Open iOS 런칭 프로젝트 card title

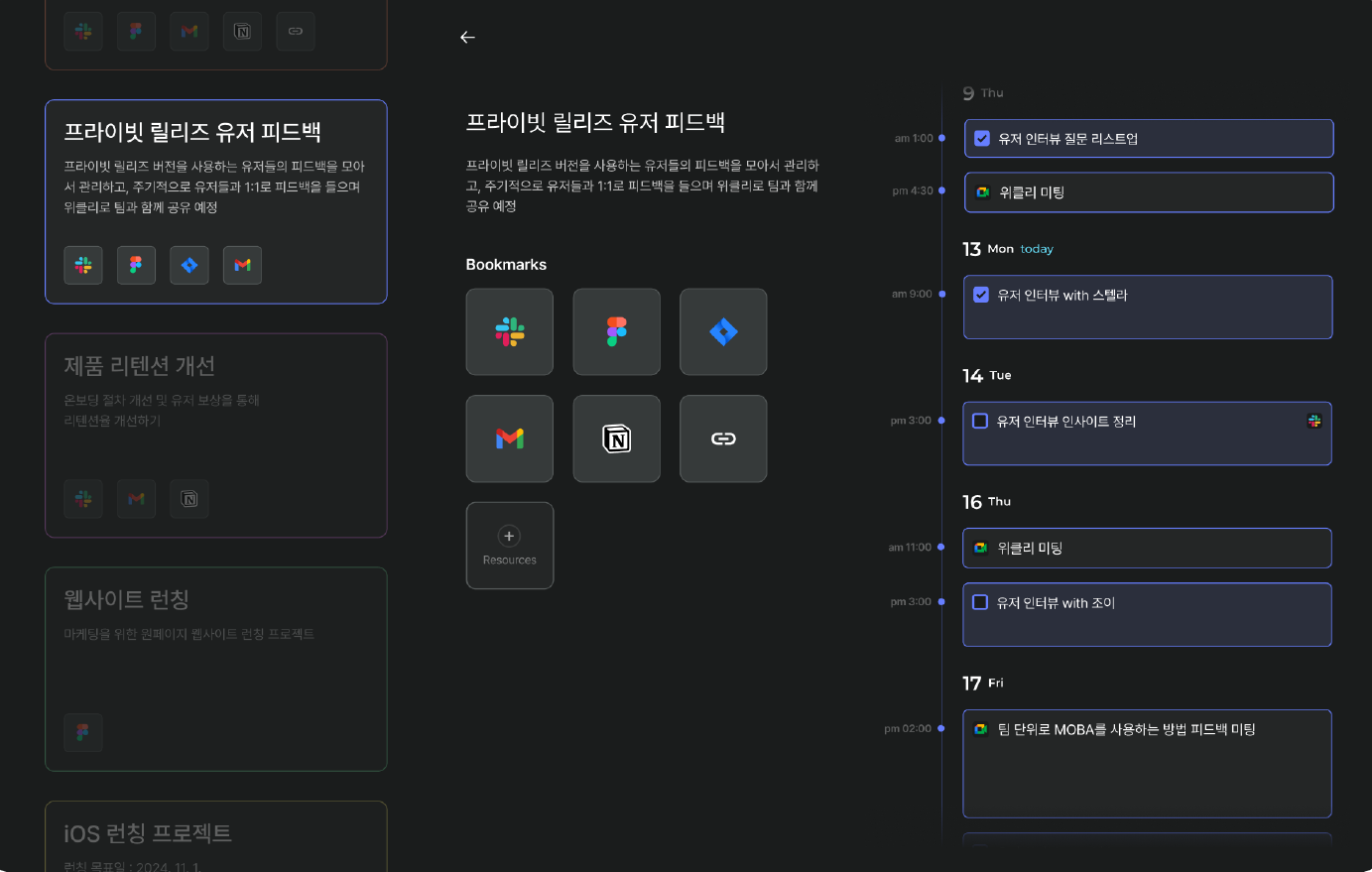(148, 833)
